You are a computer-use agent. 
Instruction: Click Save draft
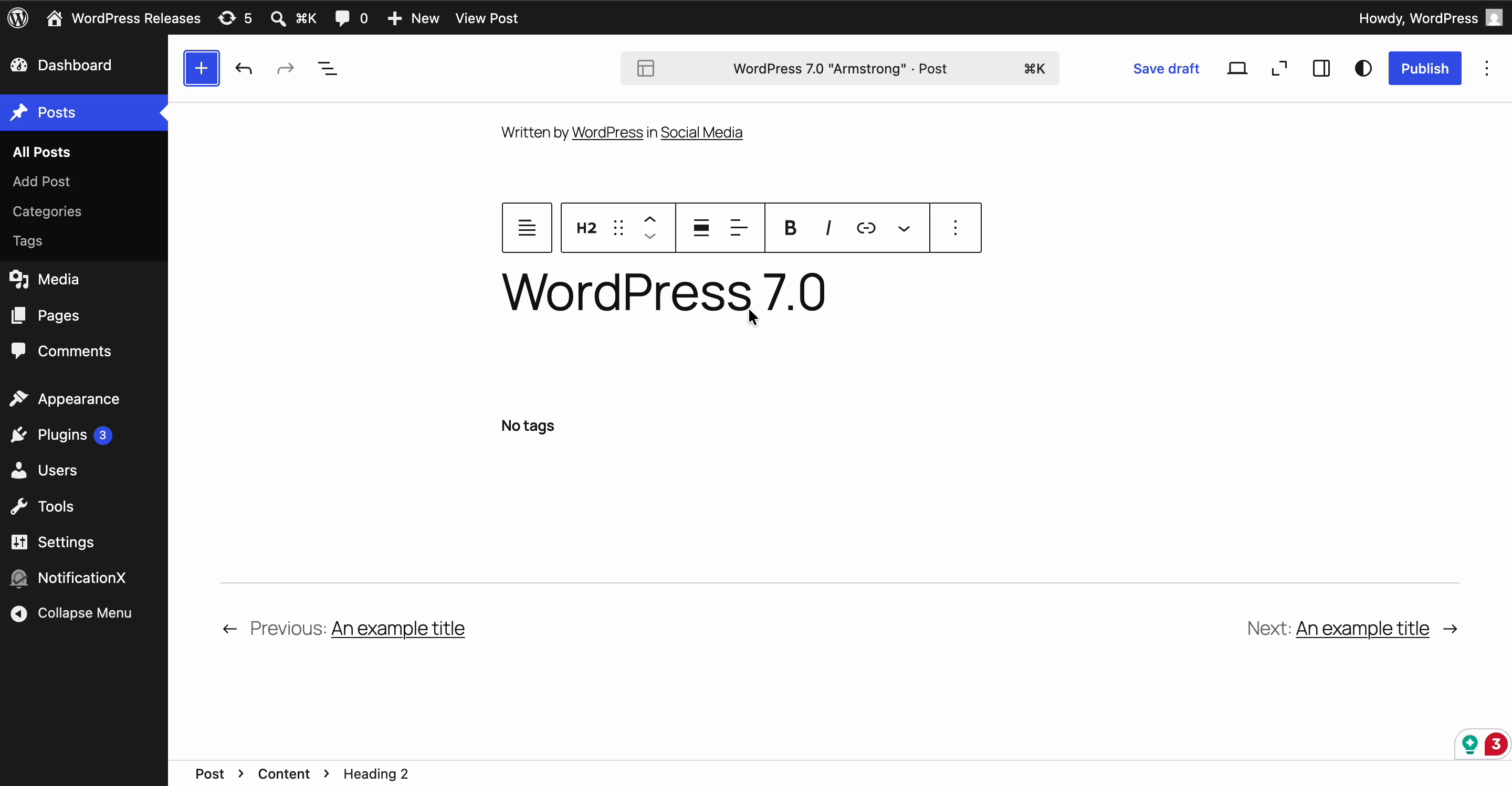[x=1165, y=69]
